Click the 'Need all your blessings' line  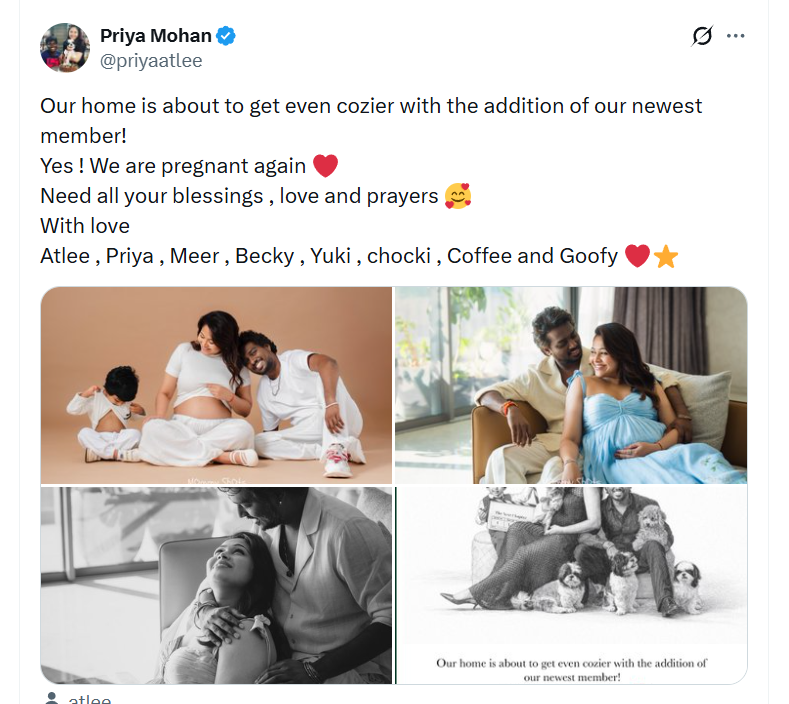239,196
